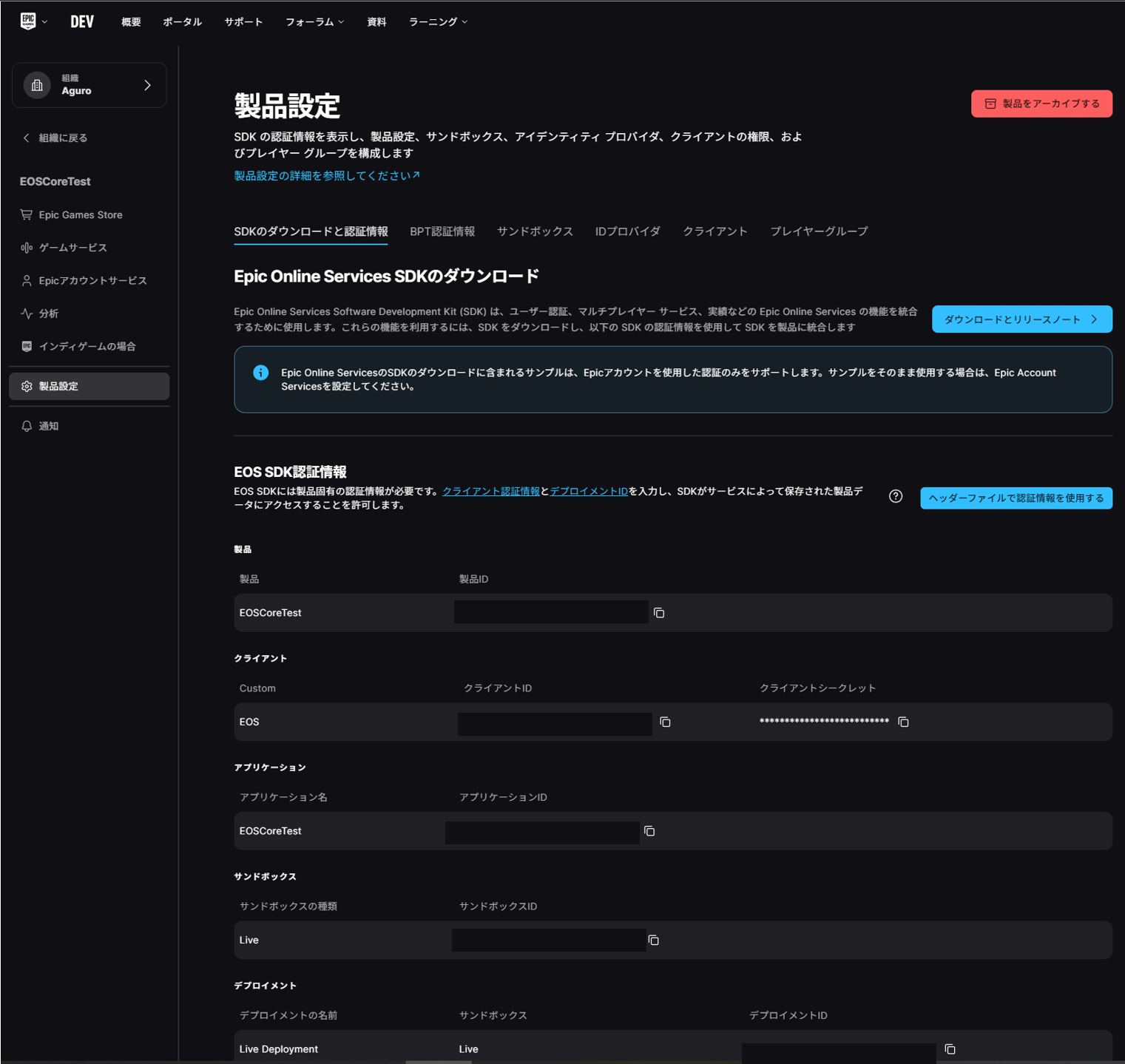The image size is (1125, 1064).
Task: Copy the クライアントシークレット value
Action: [x=903, y=722]
